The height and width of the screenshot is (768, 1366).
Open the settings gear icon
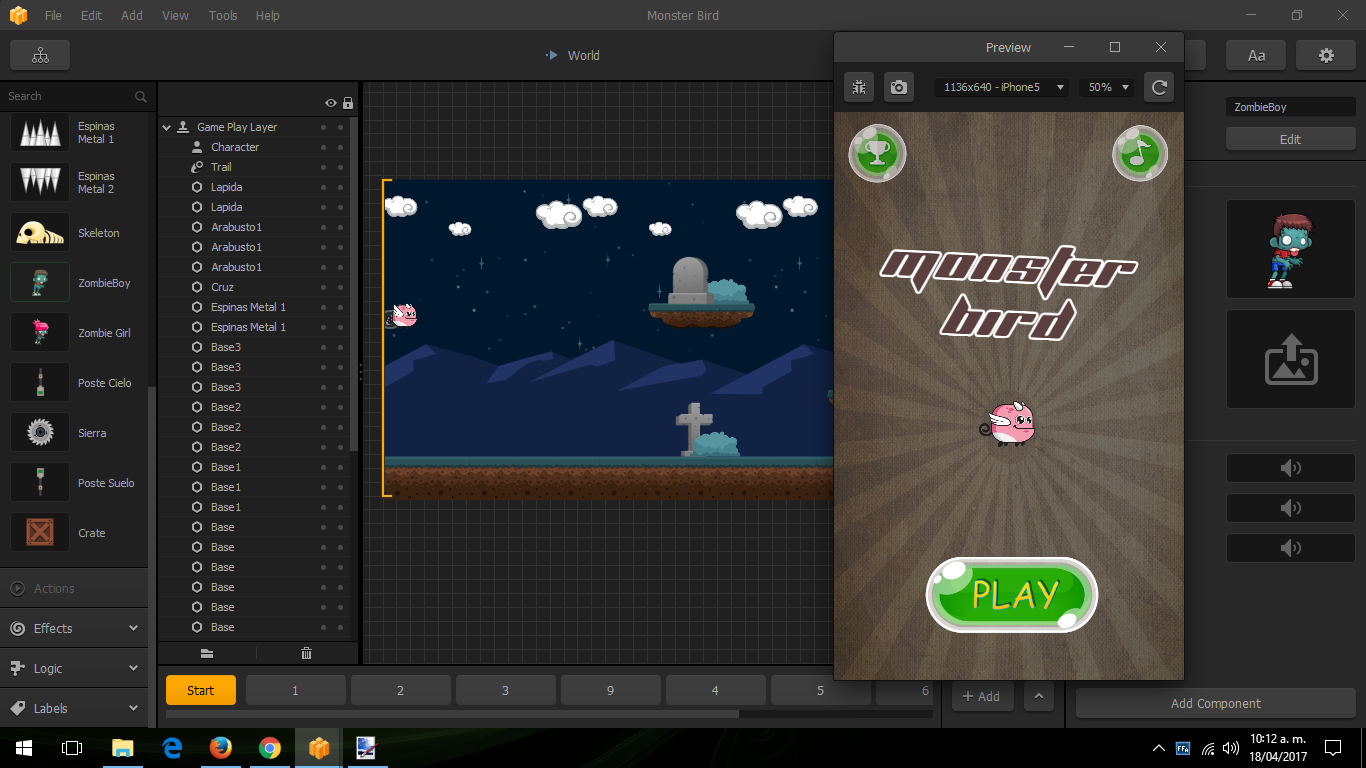(x=1326, y=56)
